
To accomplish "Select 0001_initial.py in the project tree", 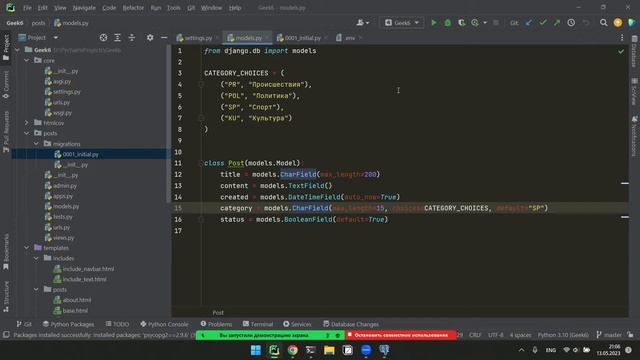I will coord(80,154).
